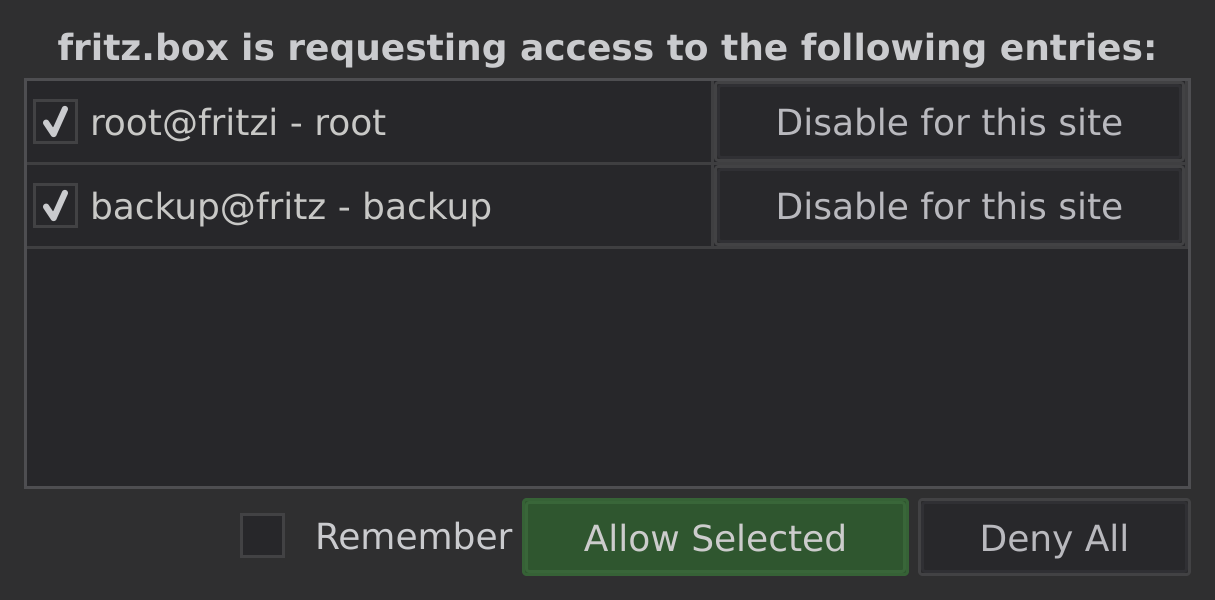Uncheck the backup@fritz - backup entry checkbox
The height and width of the screenshot is (600, 1215).
55,205
